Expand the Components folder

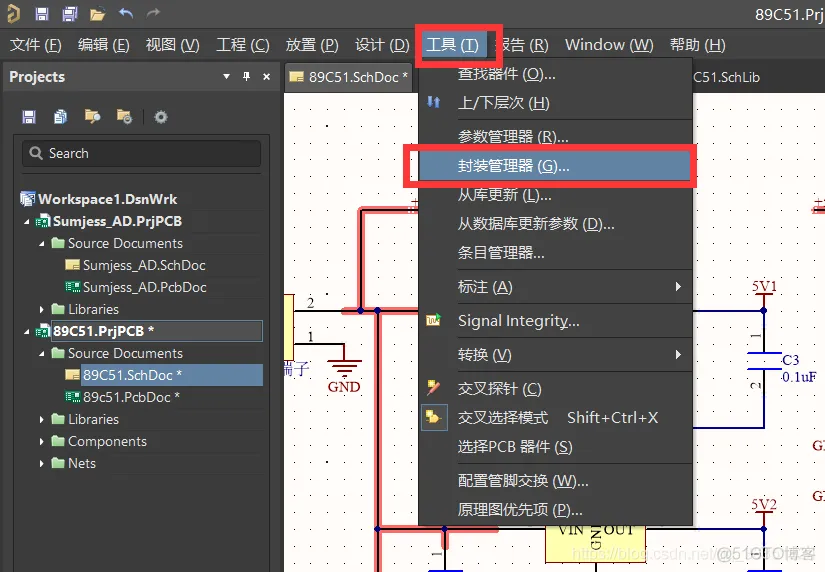point(42,441)
